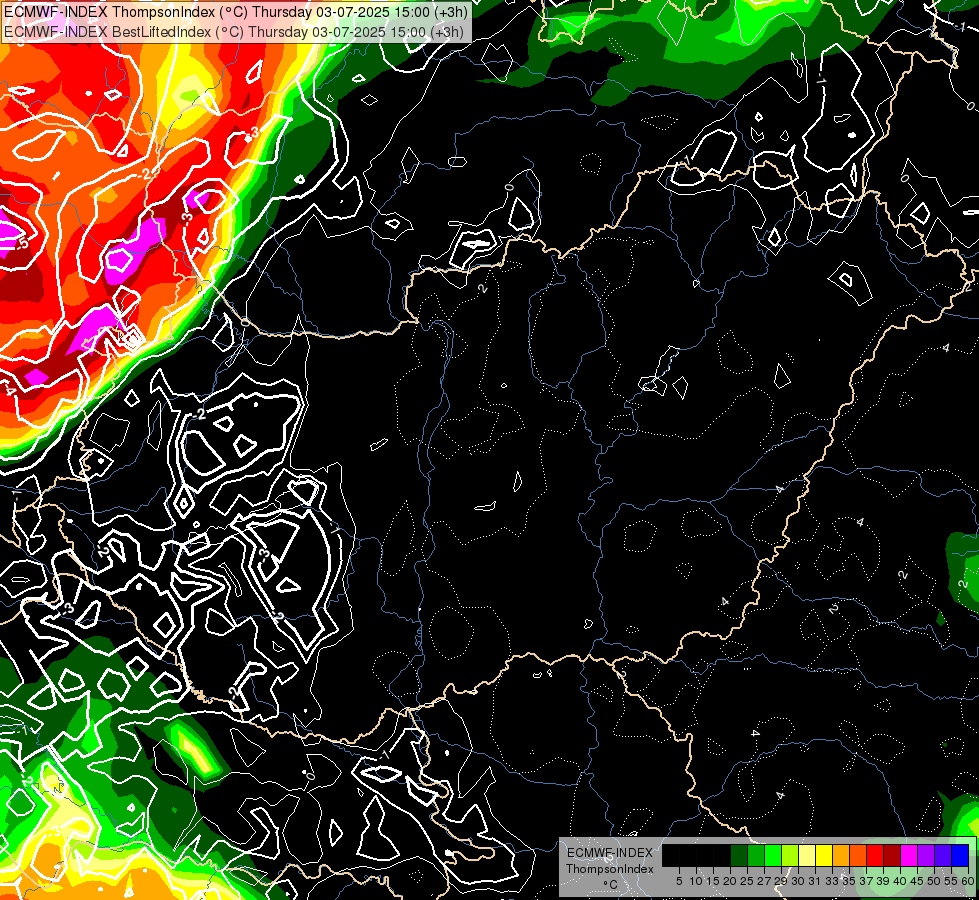Click the ThompsonIndex legend title
The height and width of the screenshot is (900, 979).
coord(610,869)
